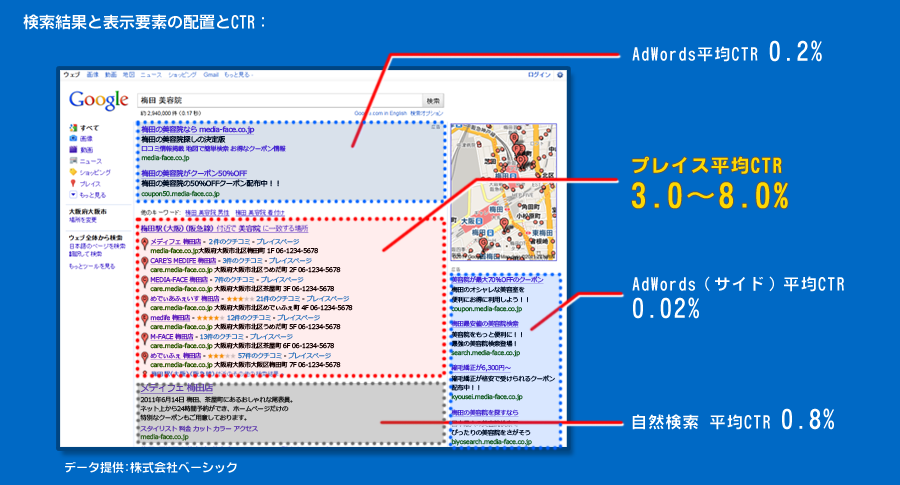The width and height of the screenshot is (900, 485).
Task: Open ad 梅田の美容院がクーポン50%OFF
Action: point(194,173)
